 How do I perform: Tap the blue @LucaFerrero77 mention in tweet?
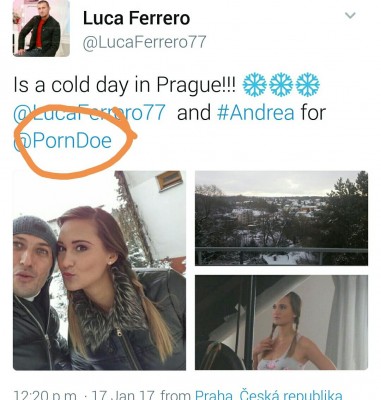tap(89, 113)
